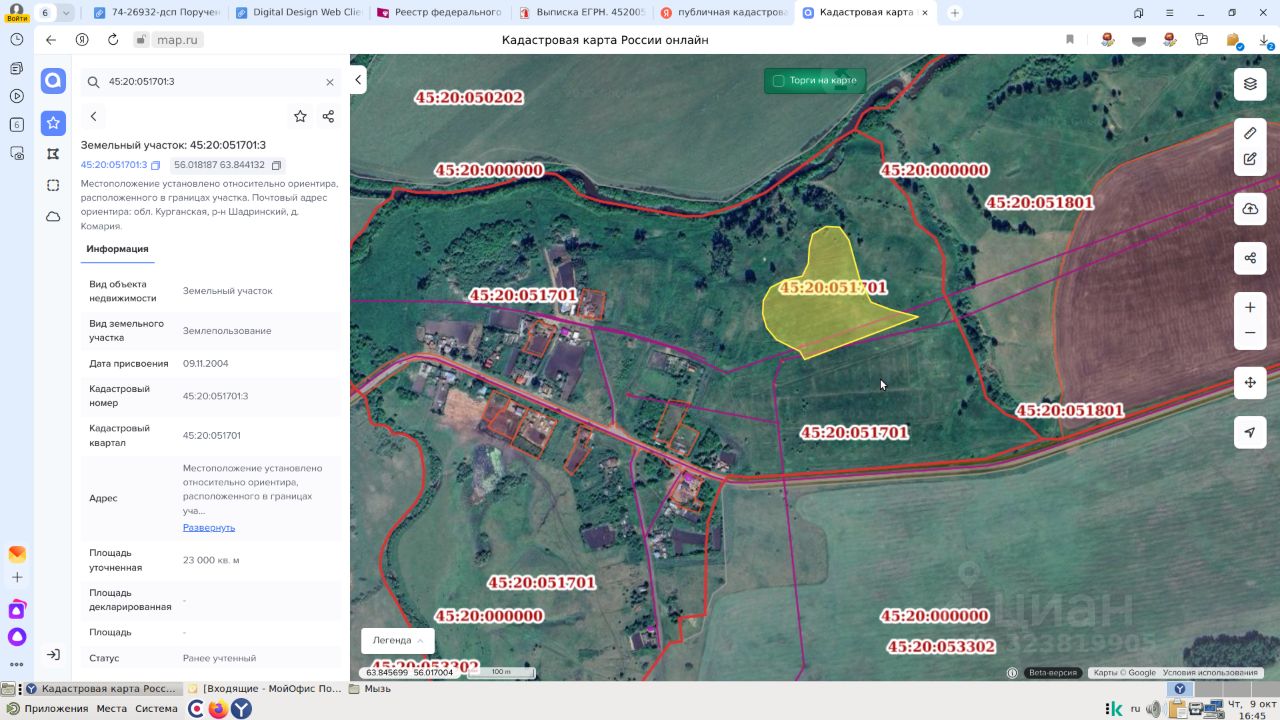The image size is (1280, 720).
Task: Click 'Развернуть' to expand address
Action: (x=209, y=527)
